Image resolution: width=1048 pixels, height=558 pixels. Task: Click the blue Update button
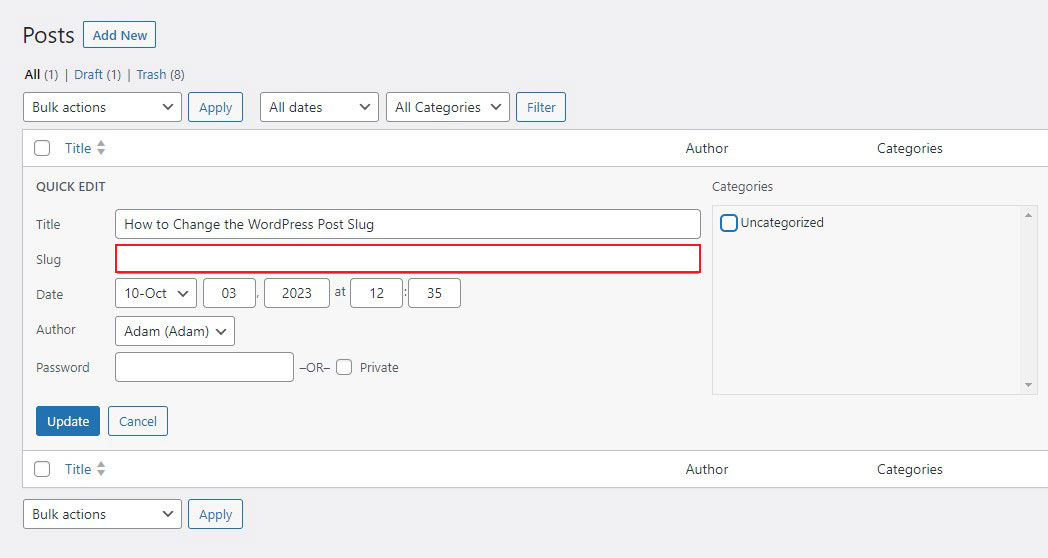point(68,421)
